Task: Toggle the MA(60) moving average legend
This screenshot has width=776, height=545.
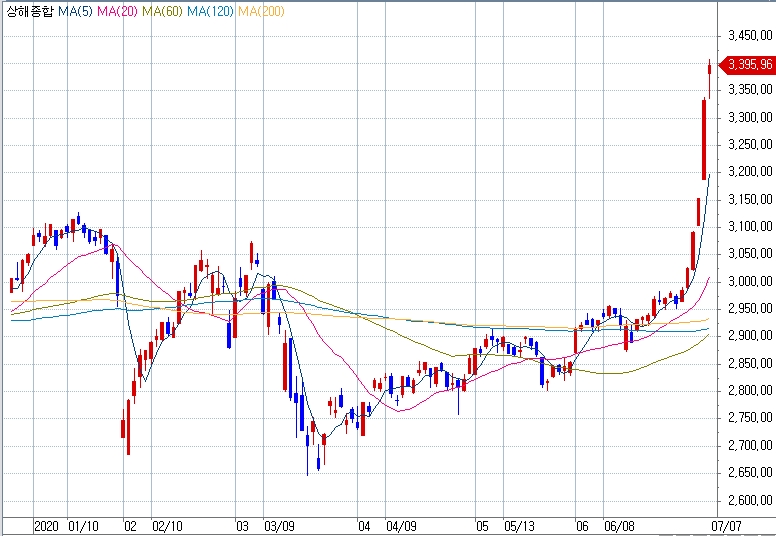Action: [x=163, y=10]
